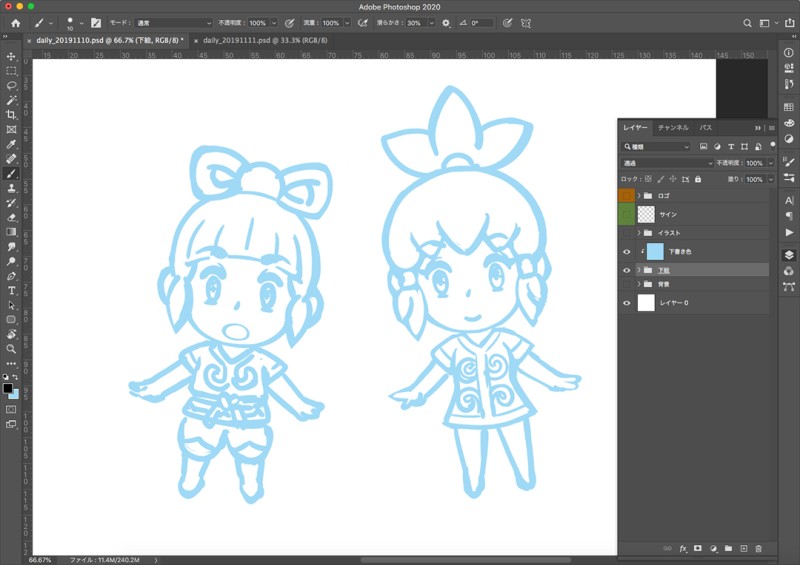800x565 pixels.
Task: Select the daily_20191110.psd document tab
Action: [109, 40]
